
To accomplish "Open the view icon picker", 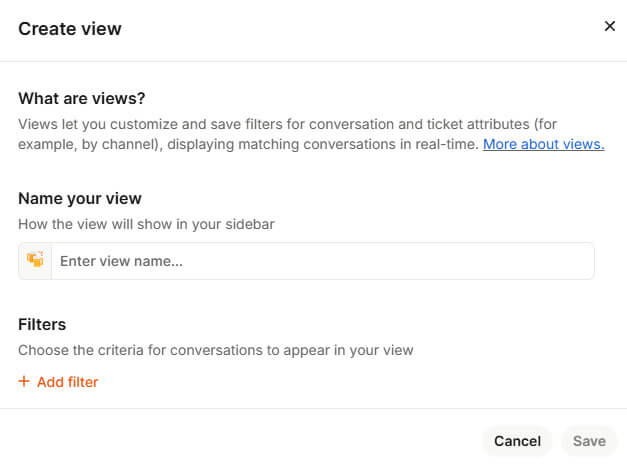I will coord(35,261).
